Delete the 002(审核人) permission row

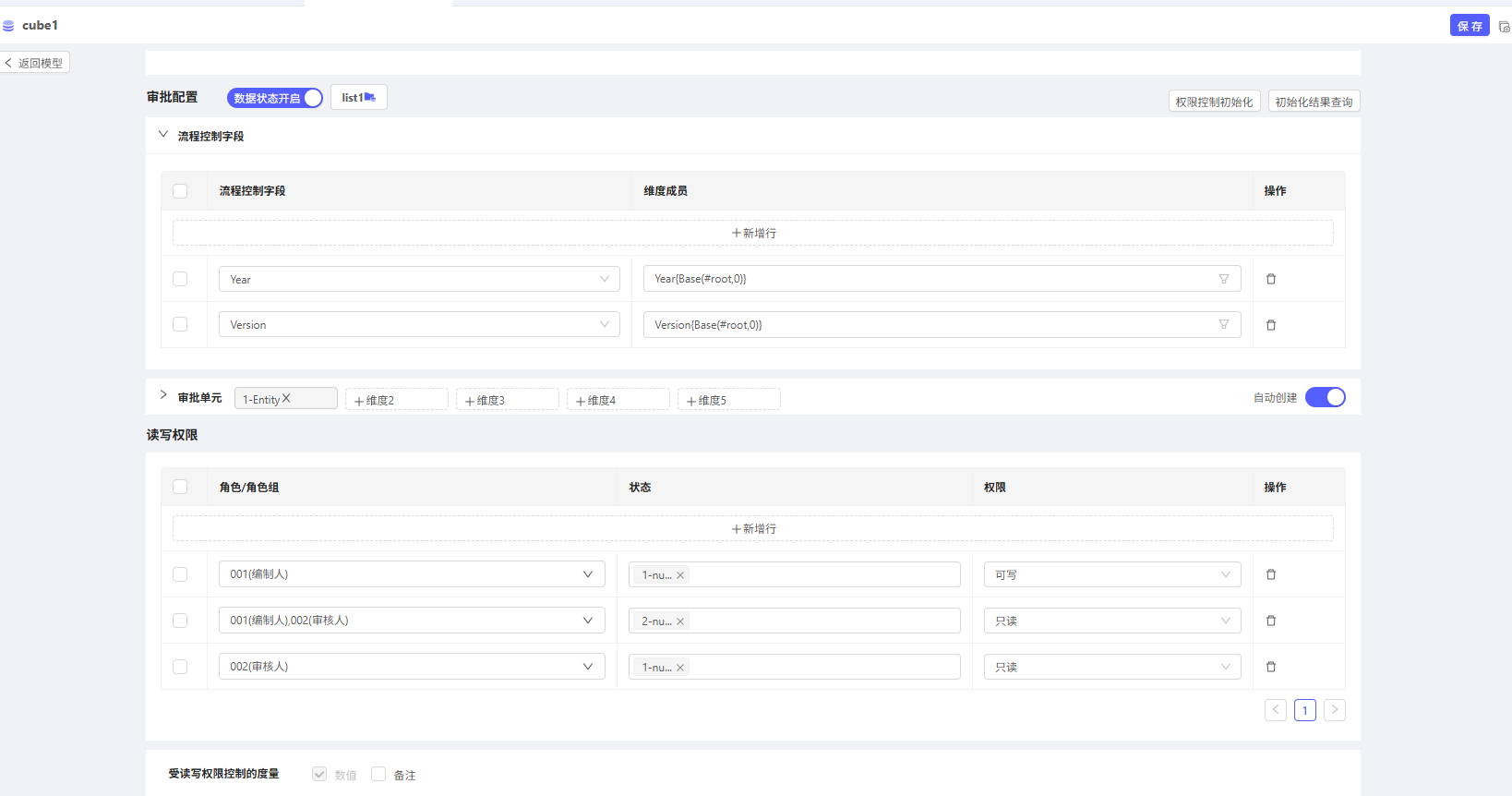(1270, 667)
